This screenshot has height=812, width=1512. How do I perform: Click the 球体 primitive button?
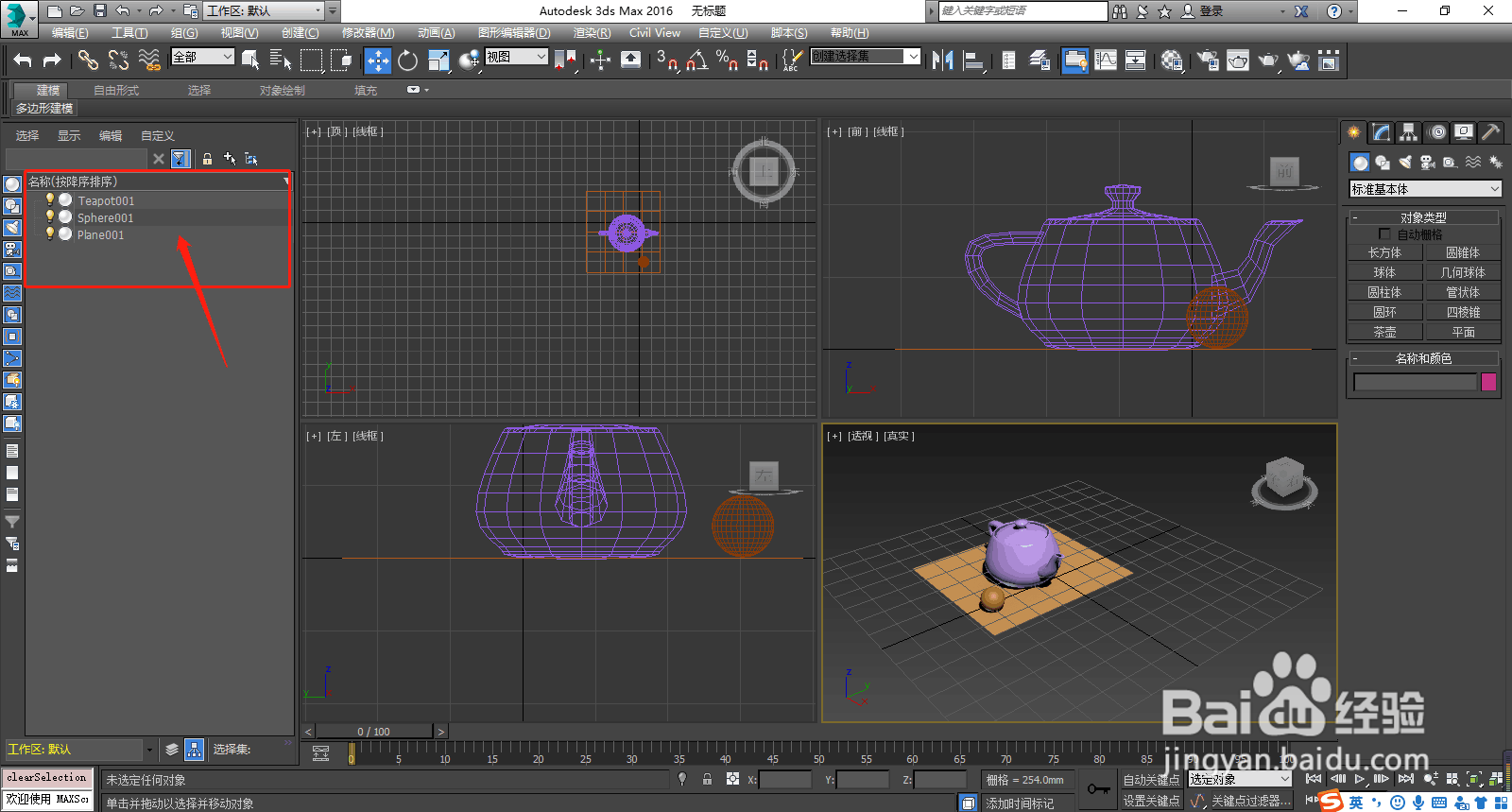(1384, 272)
